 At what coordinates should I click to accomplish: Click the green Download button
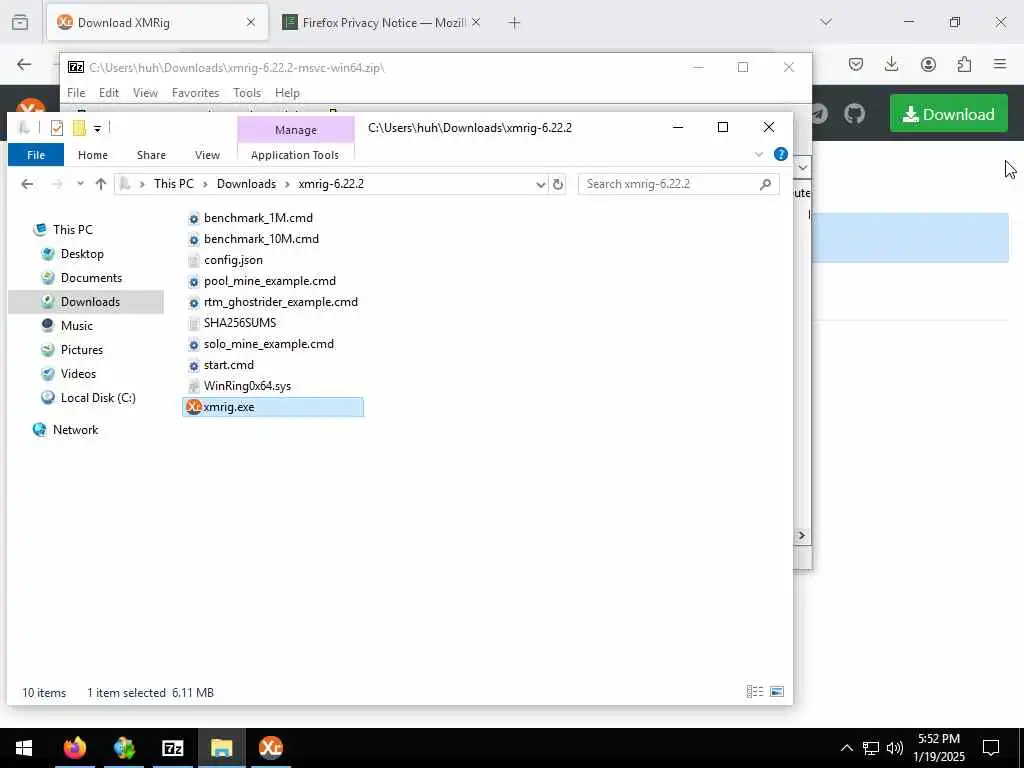[x=949, y=114]
